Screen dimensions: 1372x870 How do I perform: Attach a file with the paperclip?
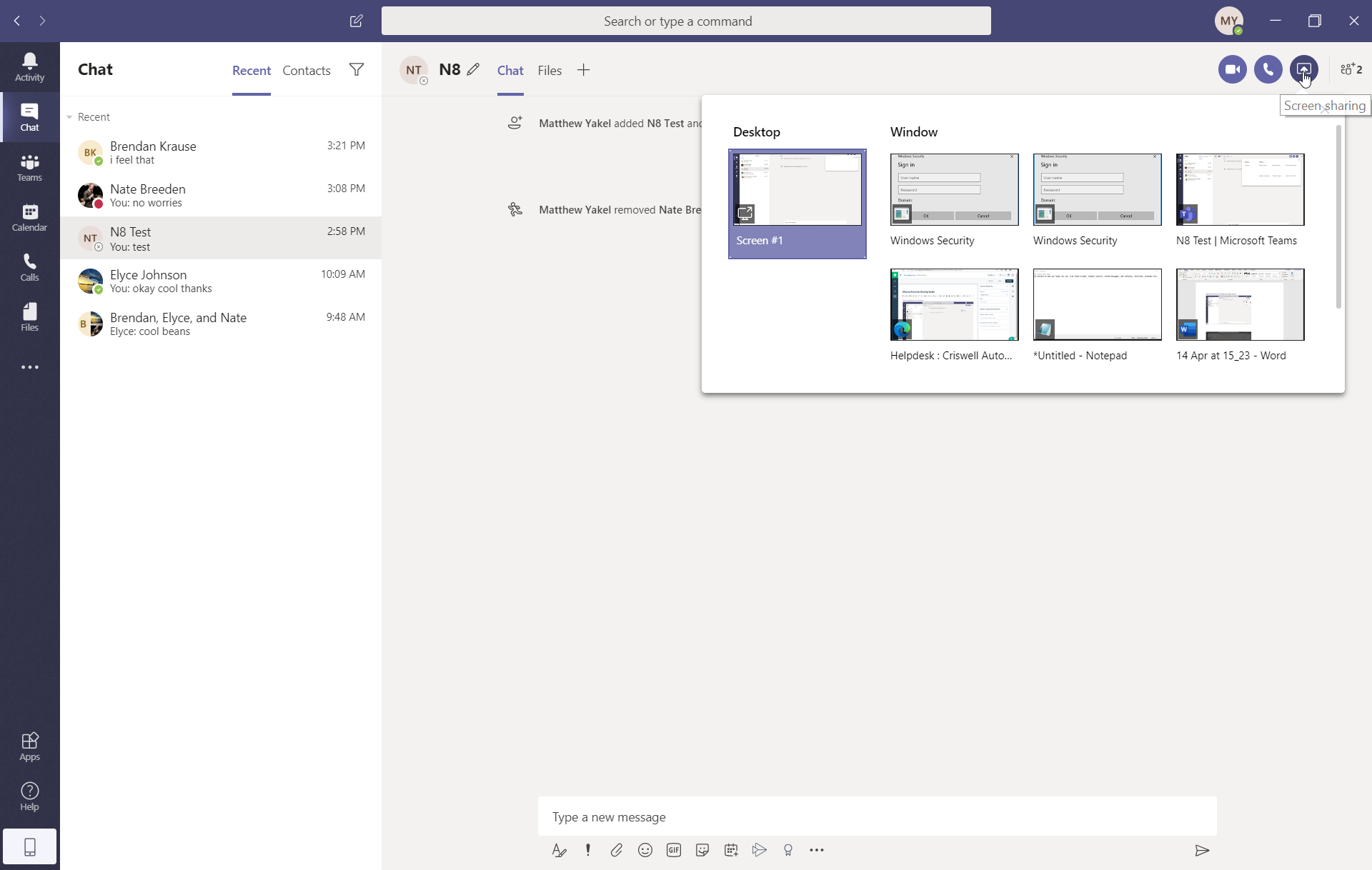[x=617, y=850]
